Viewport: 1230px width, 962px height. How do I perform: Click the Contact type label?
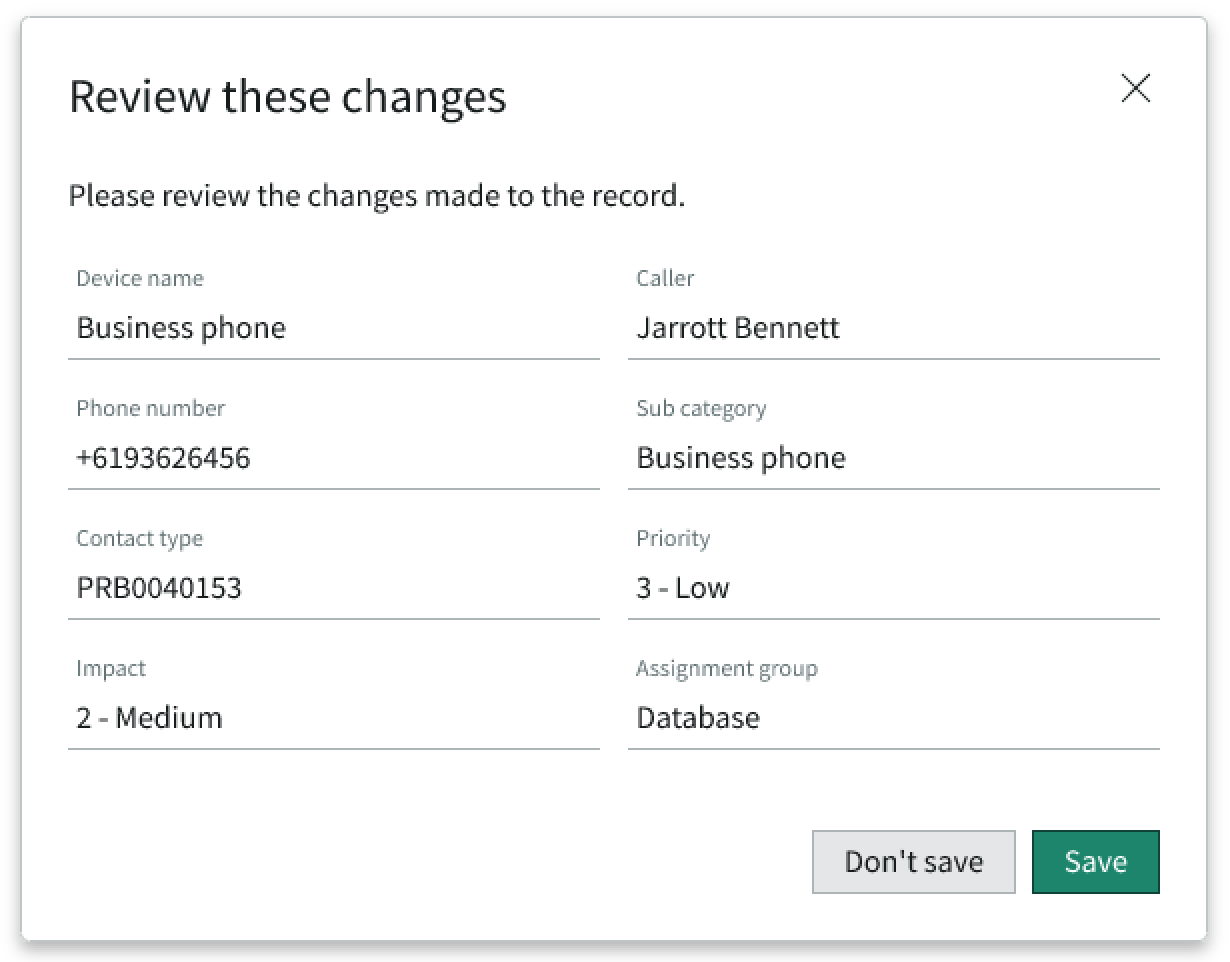140,538
